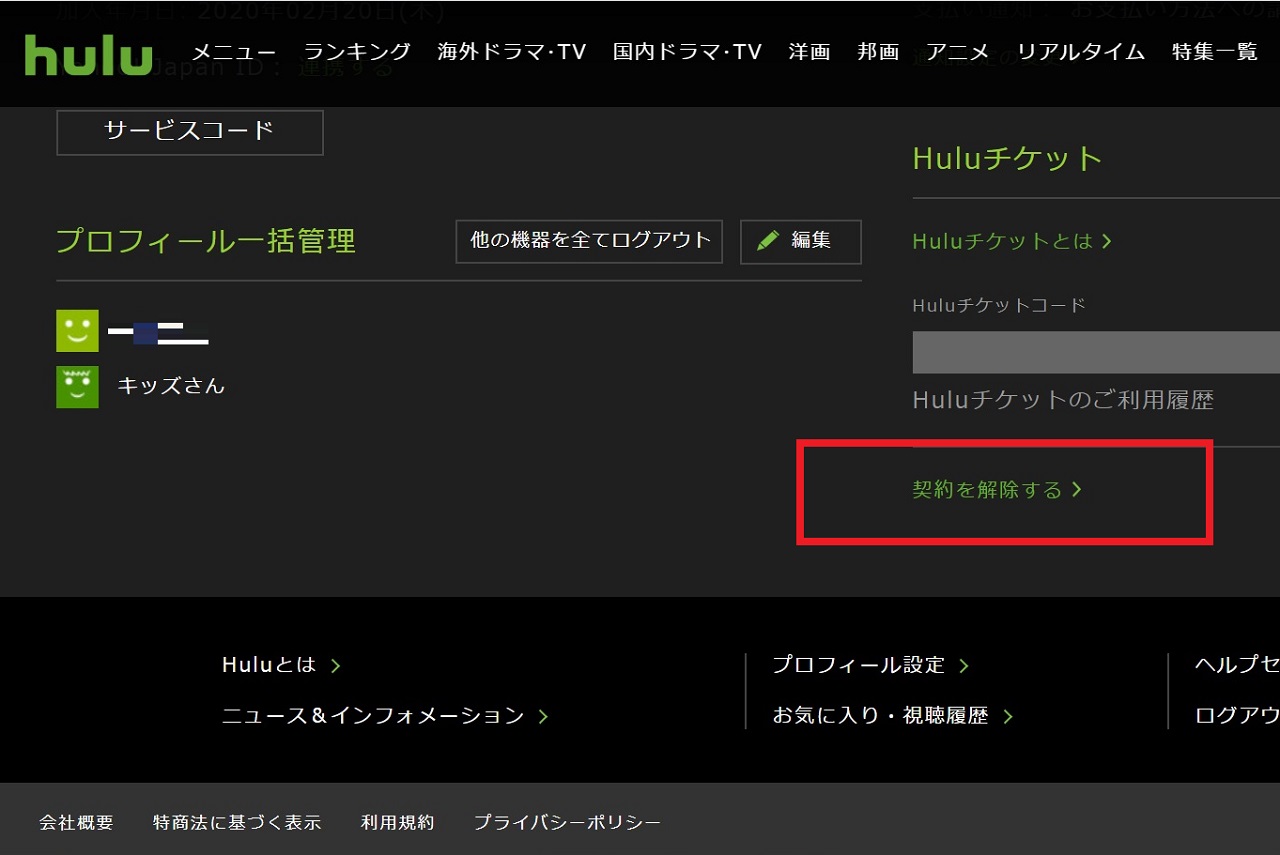Select 国内ドラマ・TV in the navigation bar

pyautogui.click(x=687, y=52)
